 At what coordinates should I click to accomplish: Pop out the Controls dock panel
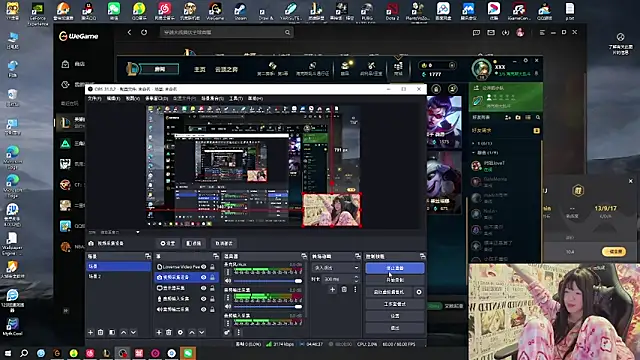tap(422, 256)
